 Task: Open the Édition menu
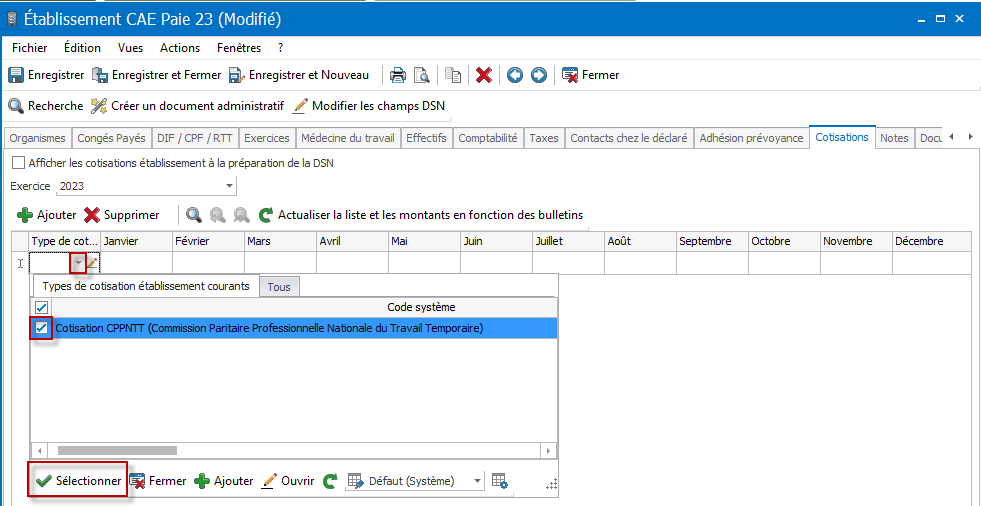point(83,48)
